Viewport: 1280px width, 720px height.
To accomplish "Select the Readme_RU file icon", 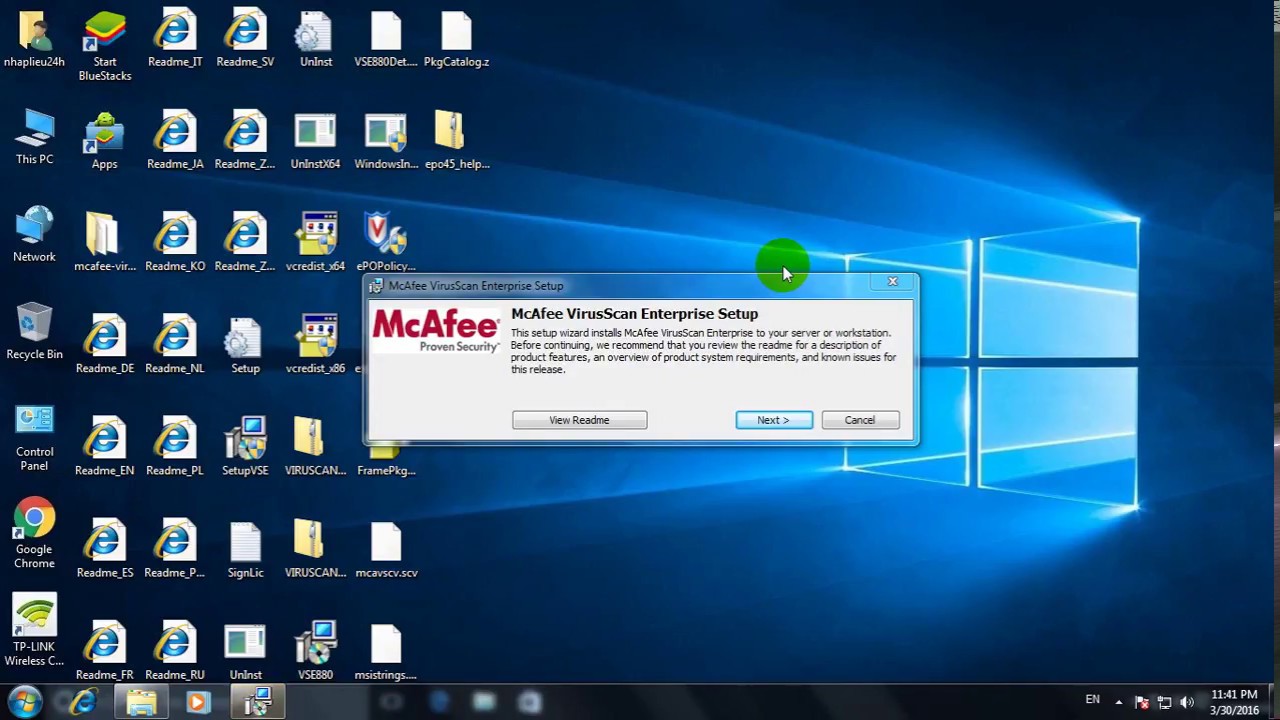I will tap(175, 644).
